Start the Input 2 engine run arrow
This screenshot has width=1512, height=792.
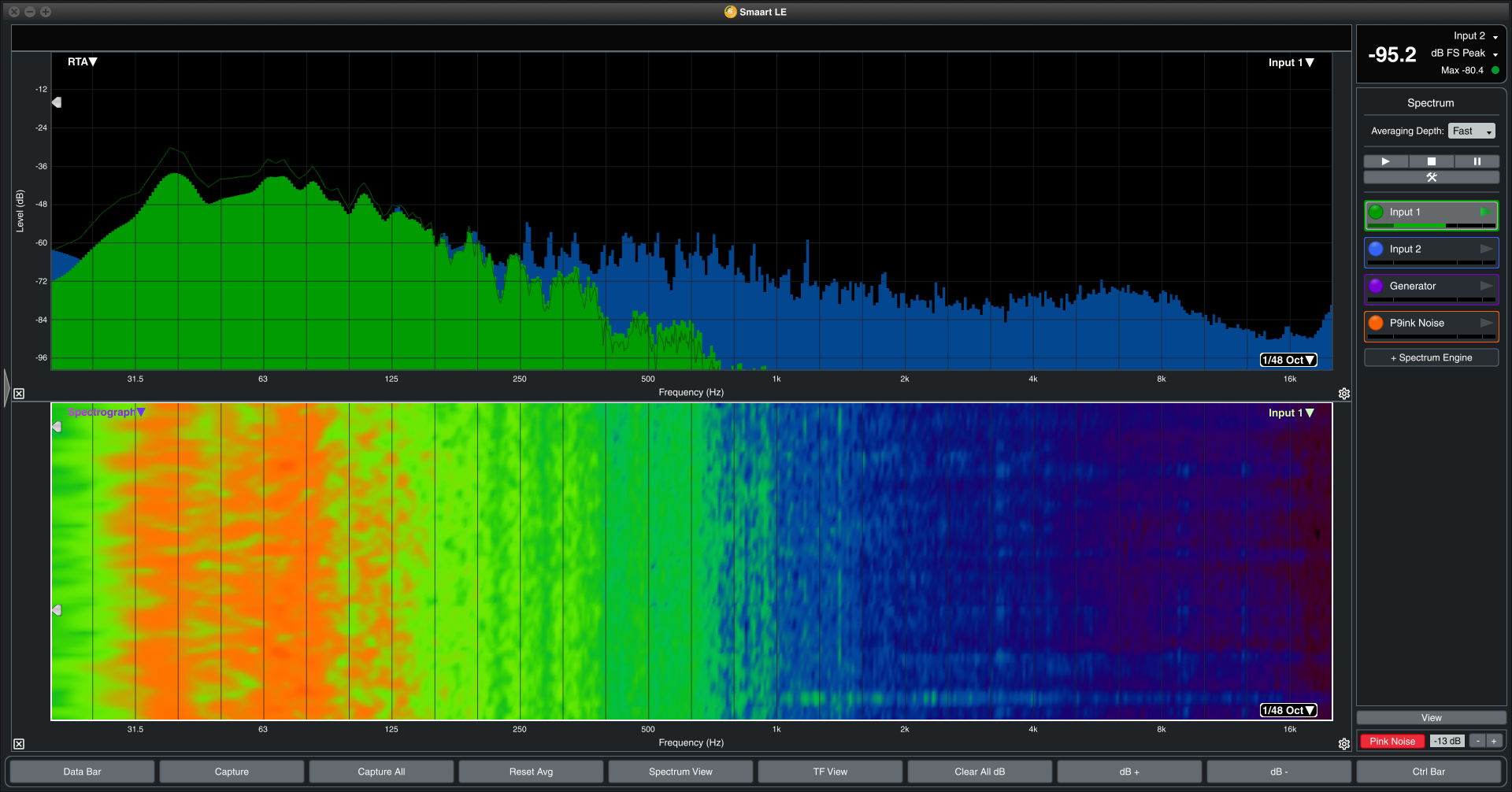(x=1486, y=249)
